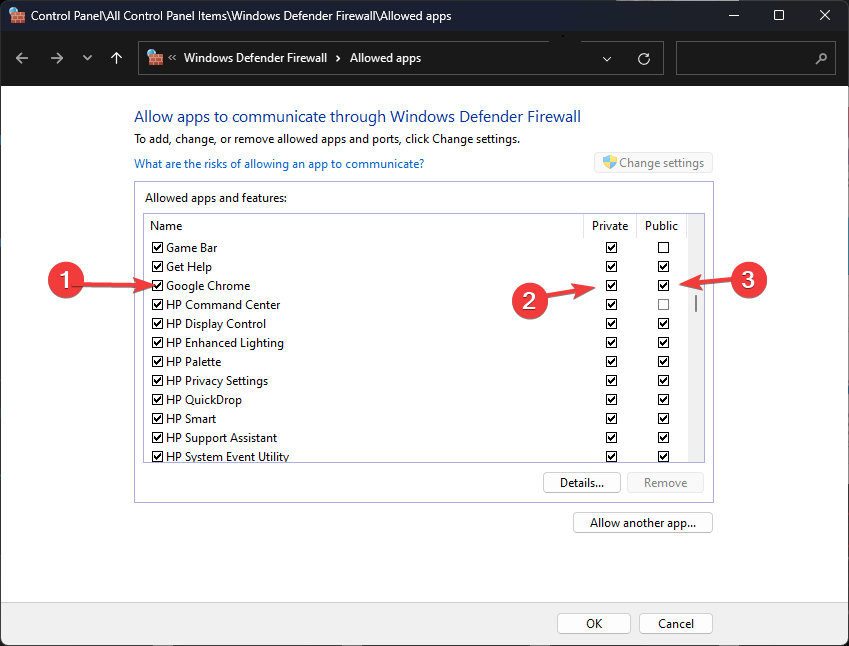Toggle HP Smart Private checkbox
Viewport: 849px width, 646px height.
tap(611, 419)
